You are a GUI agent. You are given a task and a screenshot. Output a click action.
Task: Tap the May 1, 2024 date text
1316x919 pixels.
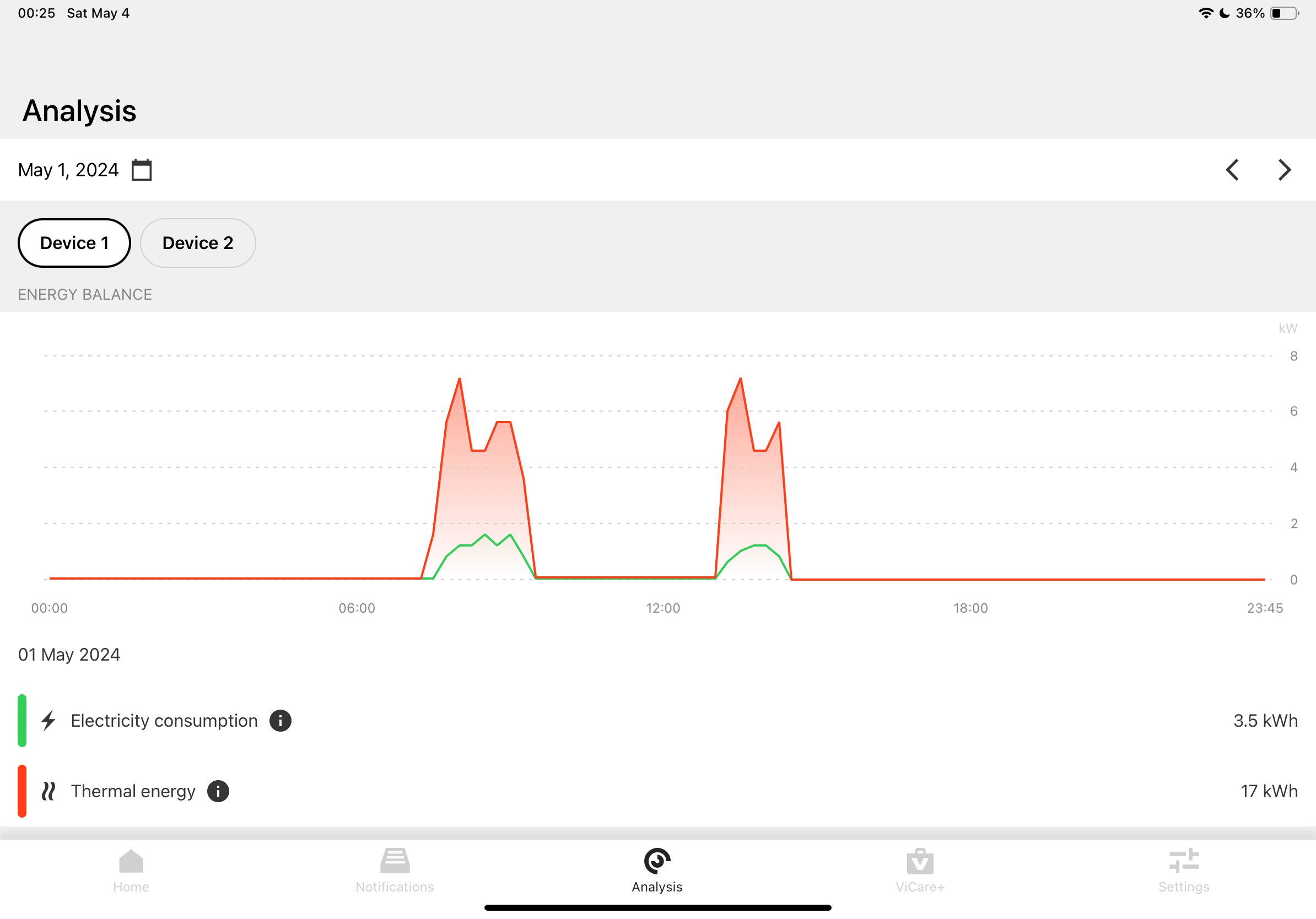coord(68,170)
